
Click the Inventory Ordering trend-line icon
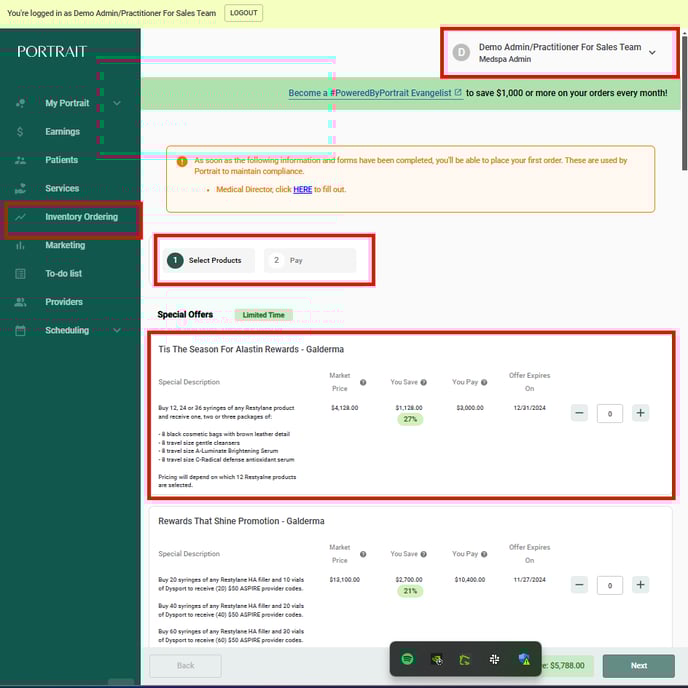point(20,217)
